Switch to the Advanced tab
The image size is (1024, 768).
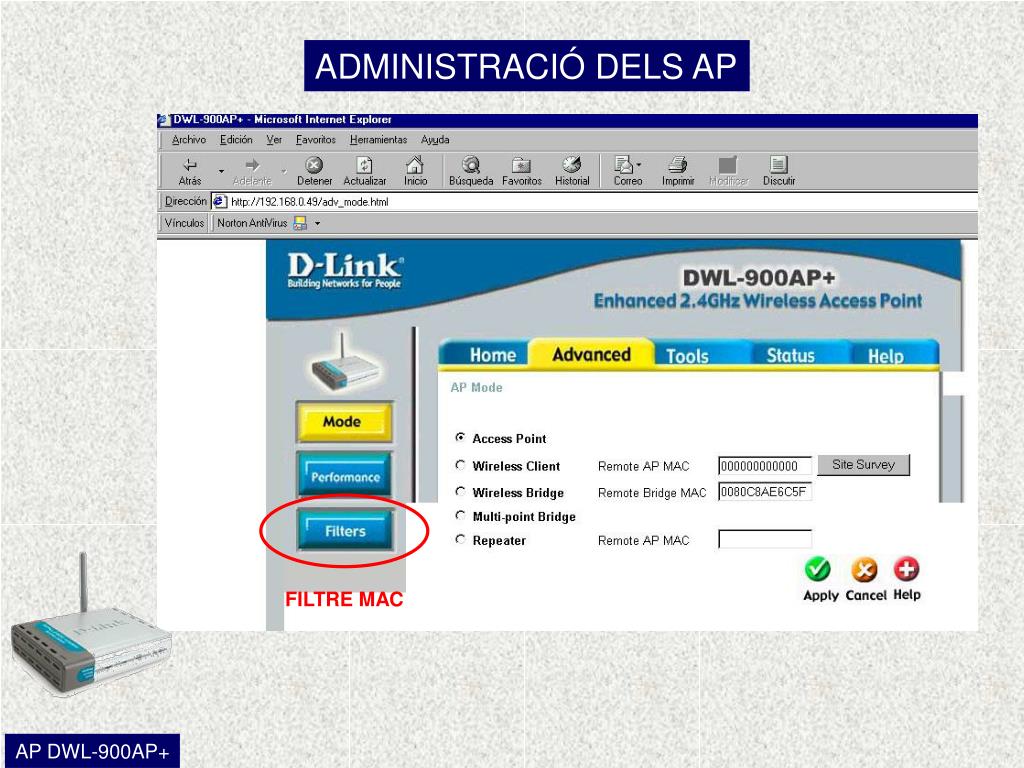pyautogui.click(x=591, y=354)
